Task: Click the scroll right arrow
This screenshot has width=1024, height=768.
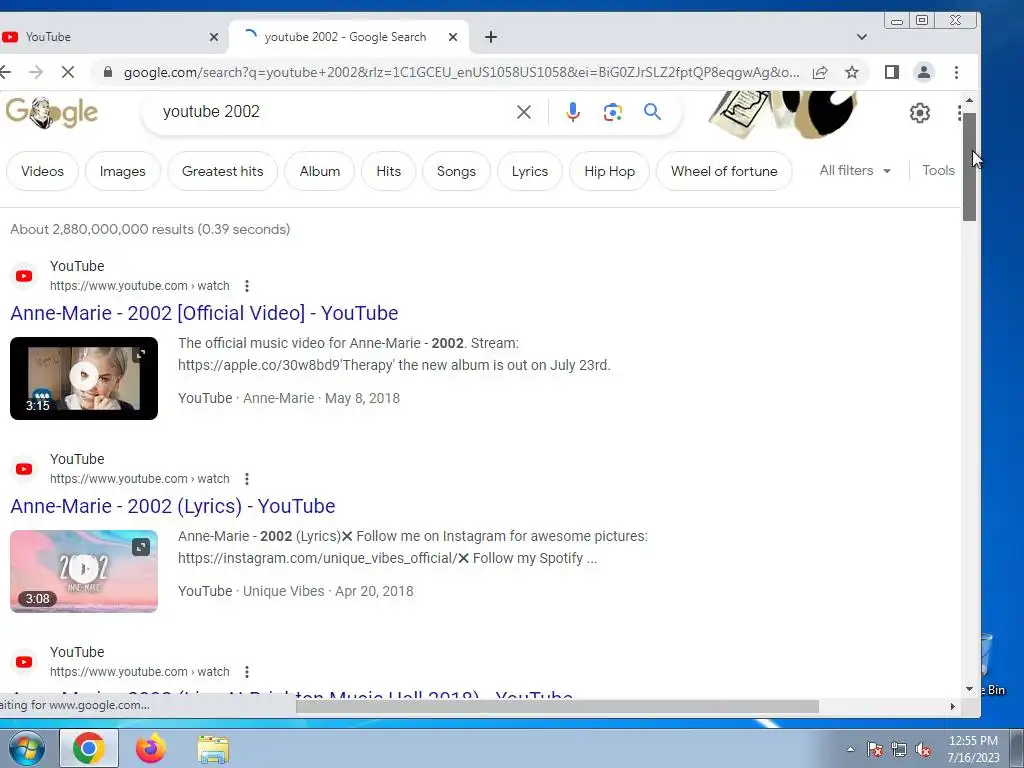Action: click(x=953, y=707)
